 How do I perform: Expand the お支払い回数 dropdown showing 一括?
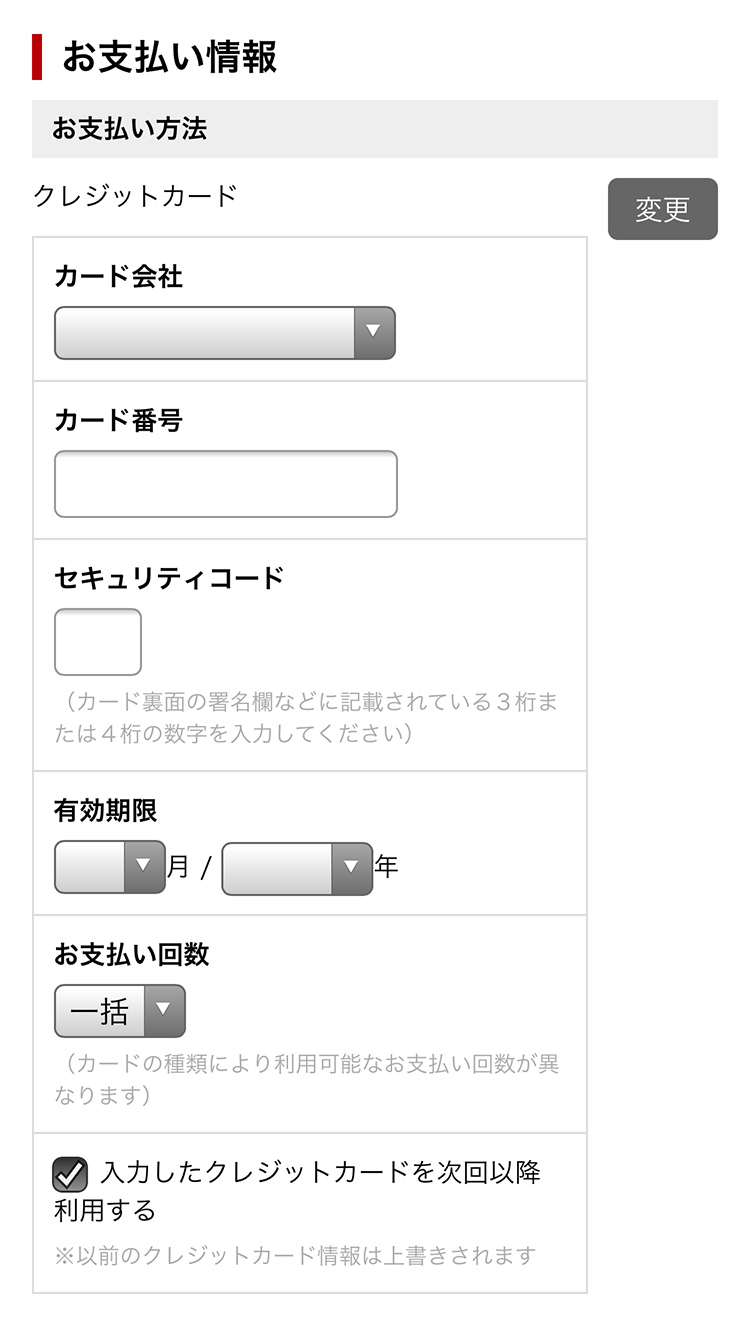pos(120,1011)
